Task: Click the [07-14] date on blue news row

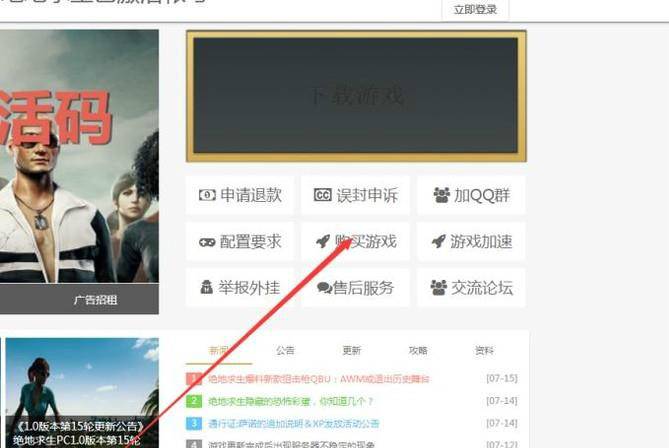Action: 502,423
